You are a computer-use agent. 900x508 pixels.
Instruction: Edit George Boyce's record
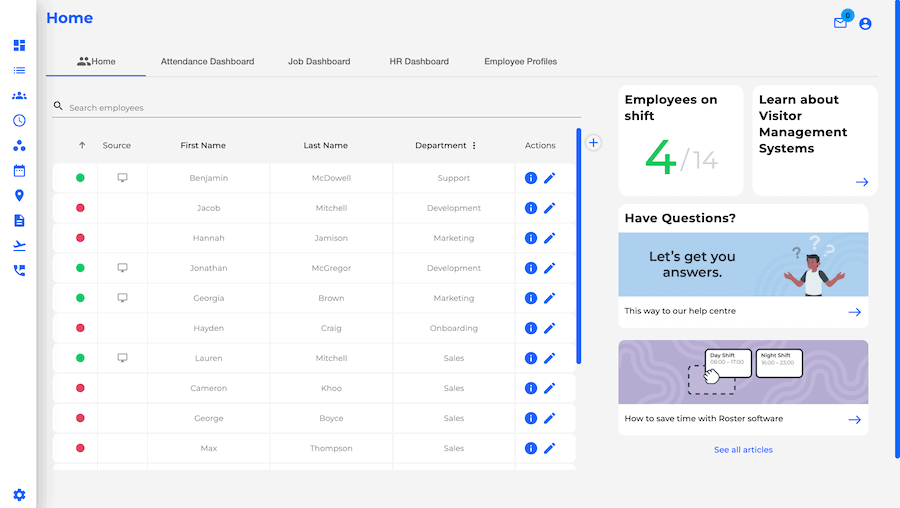549,418
